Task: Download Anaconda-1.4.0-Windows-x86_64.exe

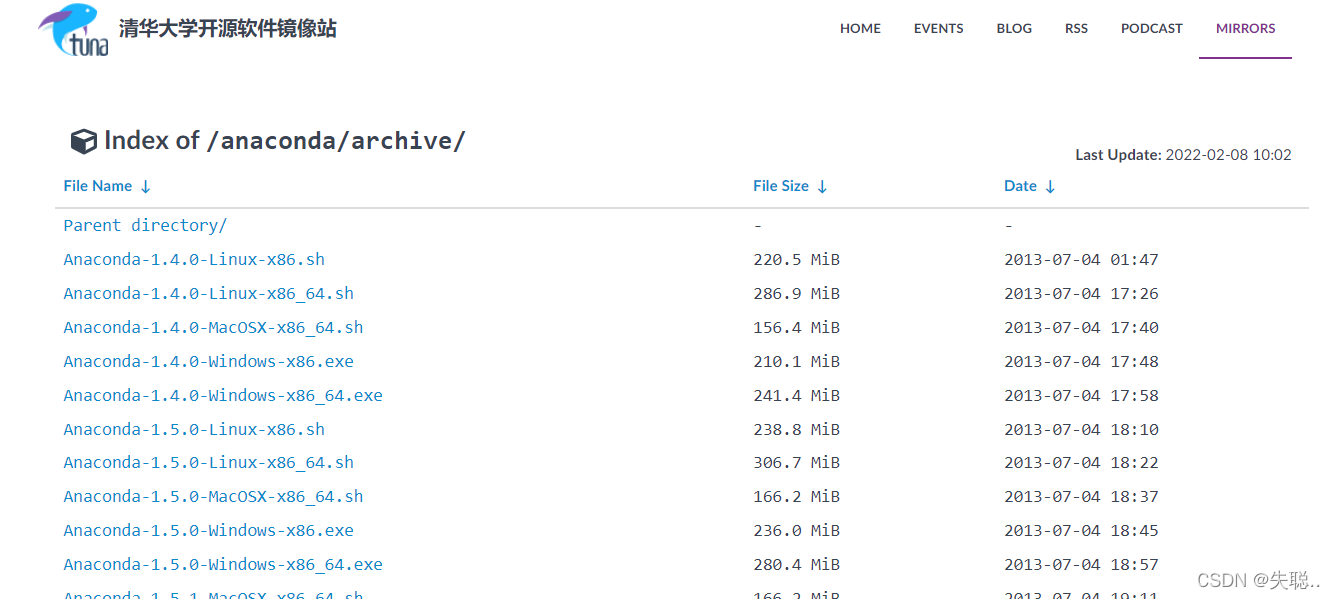Action: (x=223, y=395)
